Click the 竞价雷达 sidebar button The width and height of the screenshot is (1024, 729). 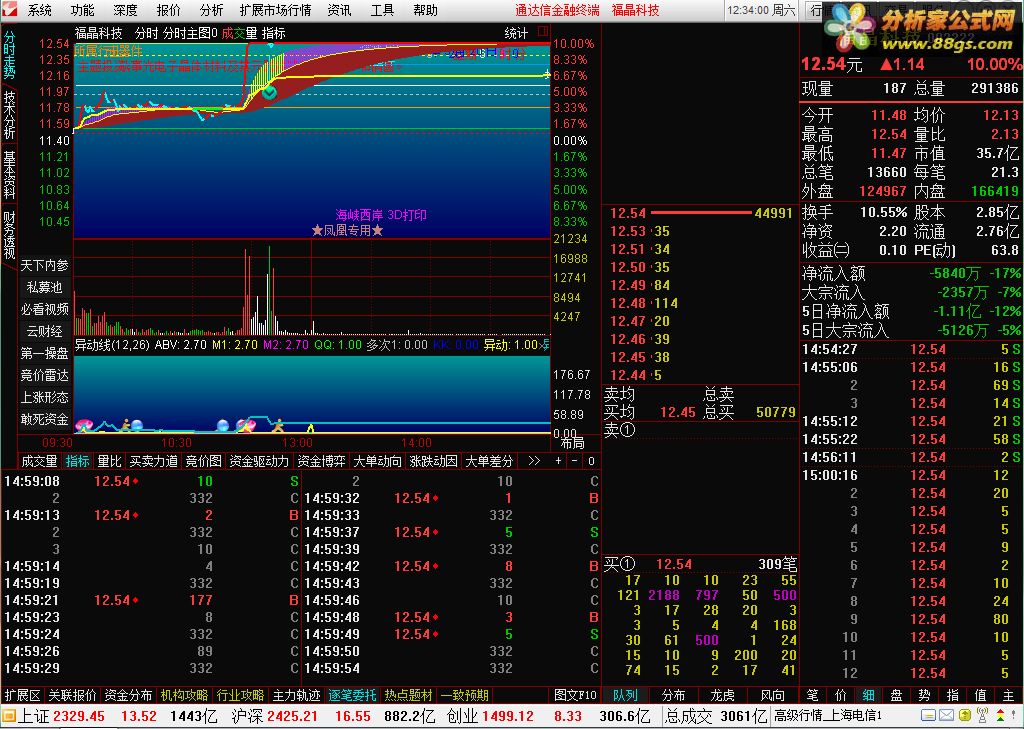coord(44,375)
